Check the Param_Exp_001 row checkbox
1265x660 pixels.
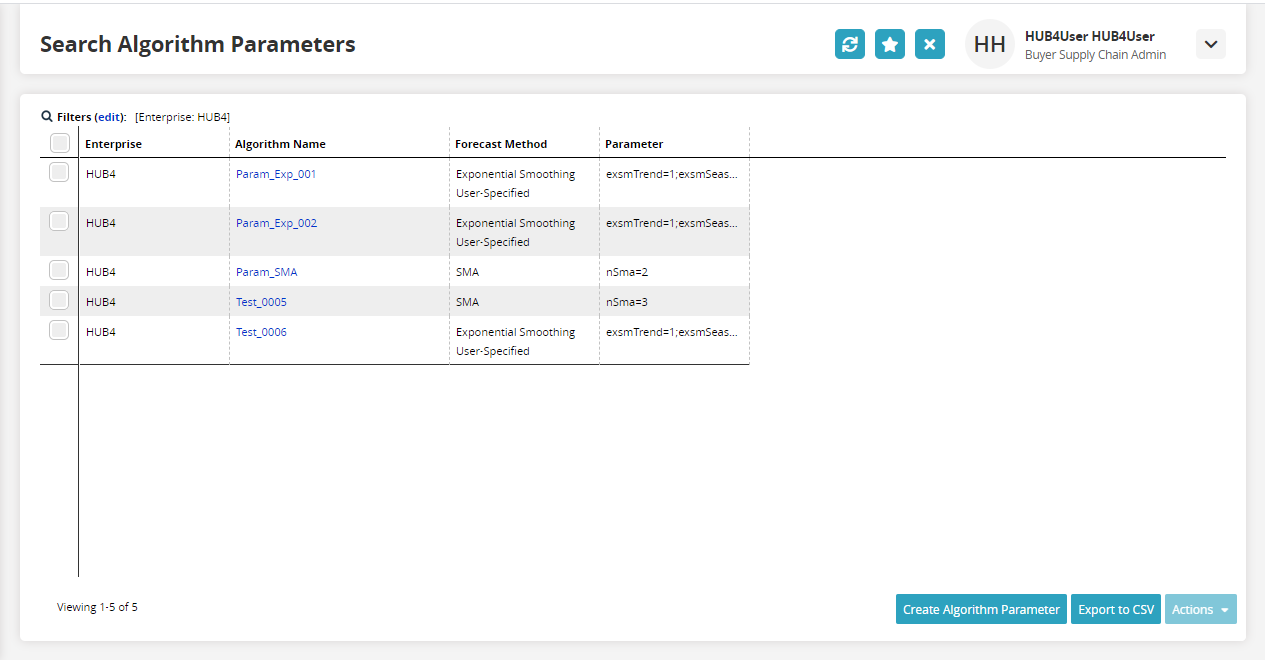pyautogui.click(x=59, y=172)
